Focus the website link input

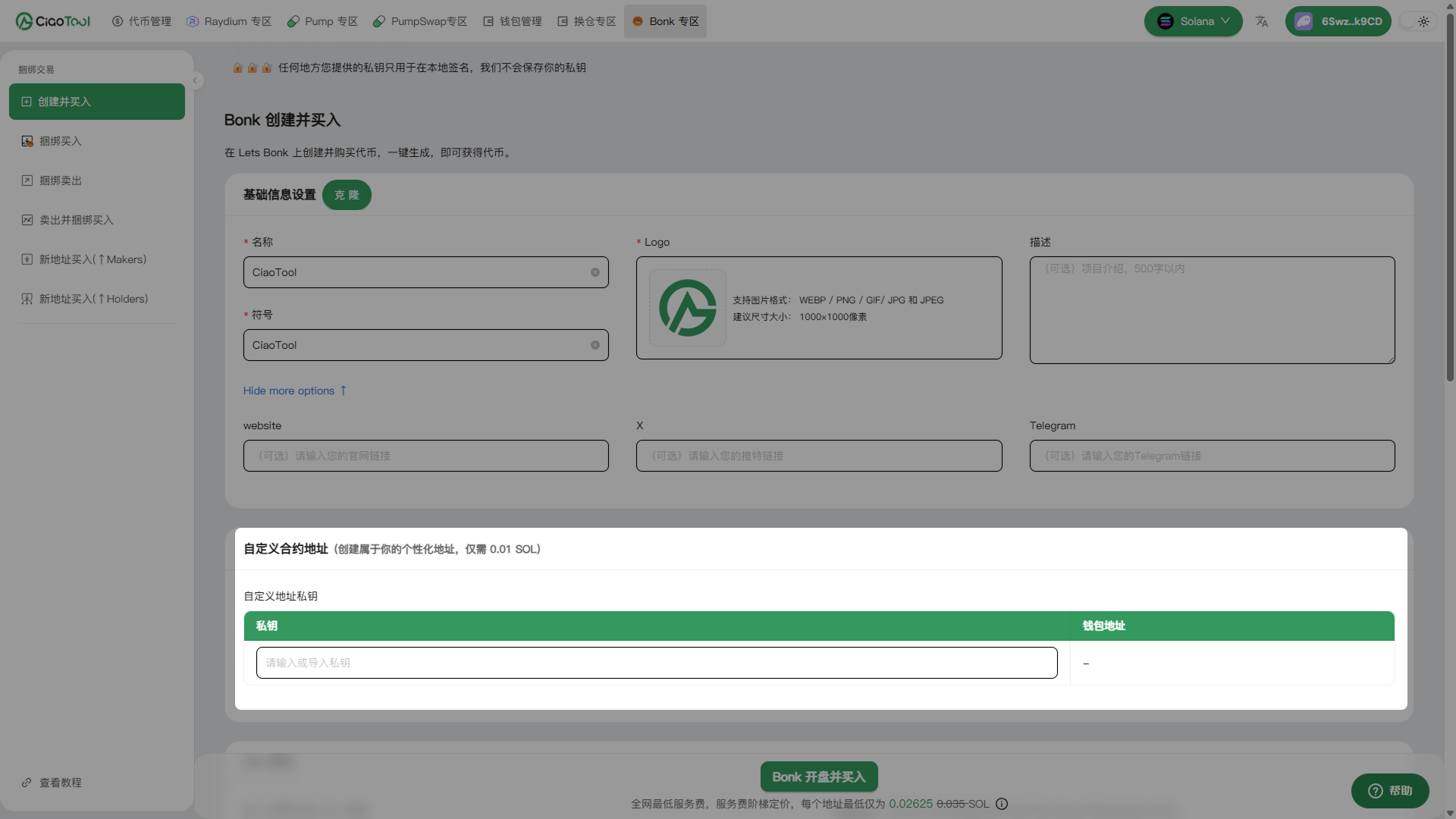(x=425, y=456)
